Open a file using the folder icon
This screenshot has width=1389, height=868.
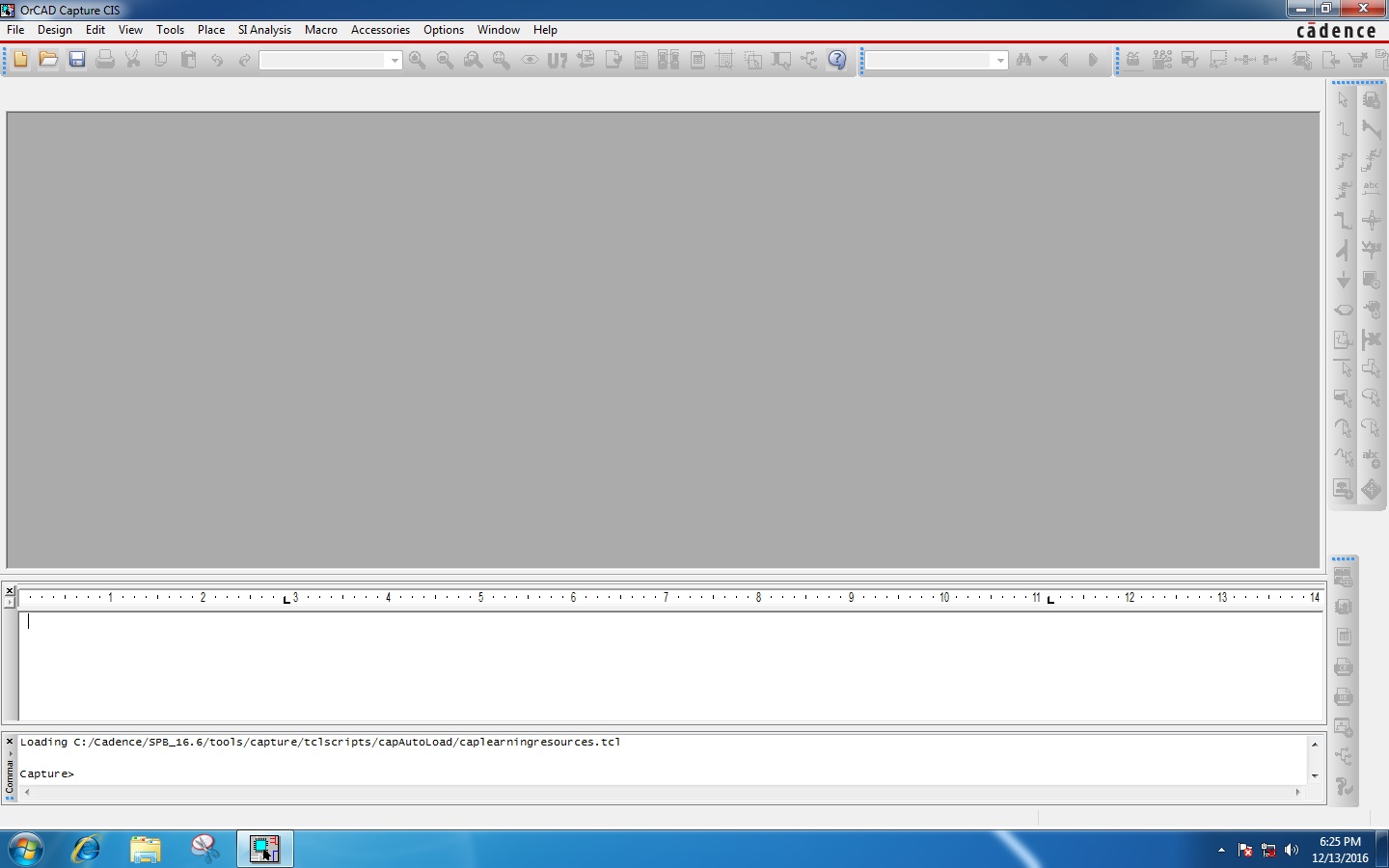(48, 60)
